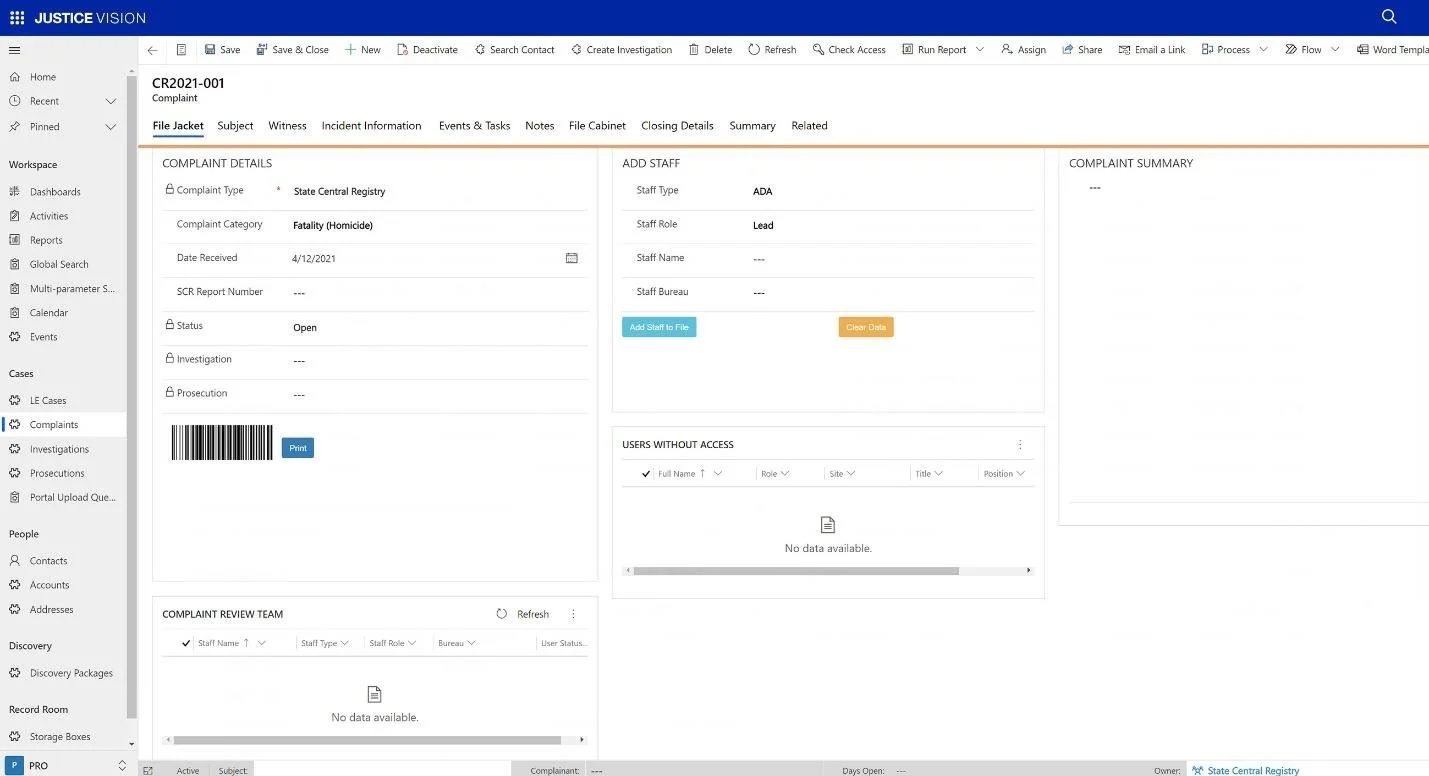Open Global Search in sidebar

(x=59, y=264)
